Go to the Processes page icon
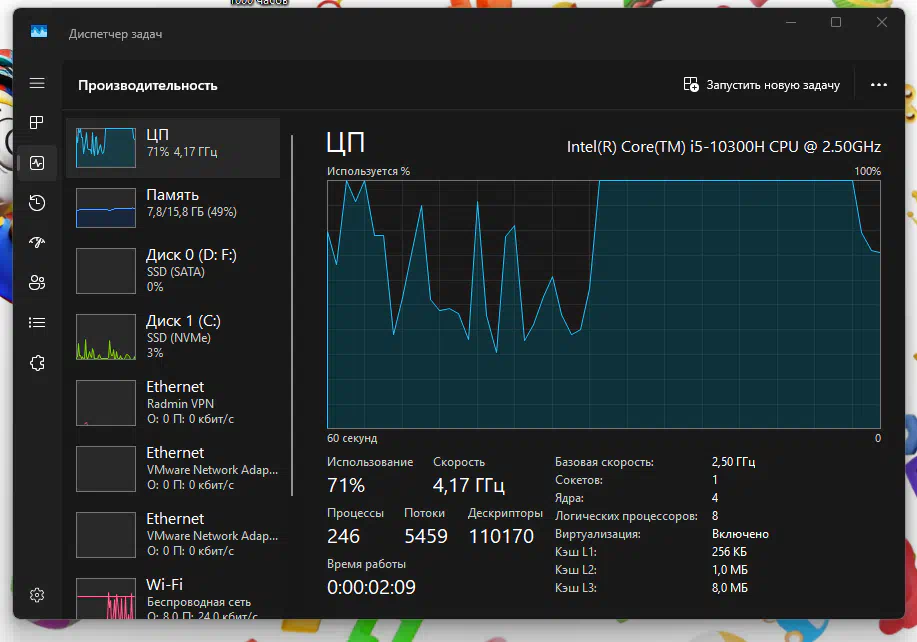 pyautogui.click(x=37, y=122)
